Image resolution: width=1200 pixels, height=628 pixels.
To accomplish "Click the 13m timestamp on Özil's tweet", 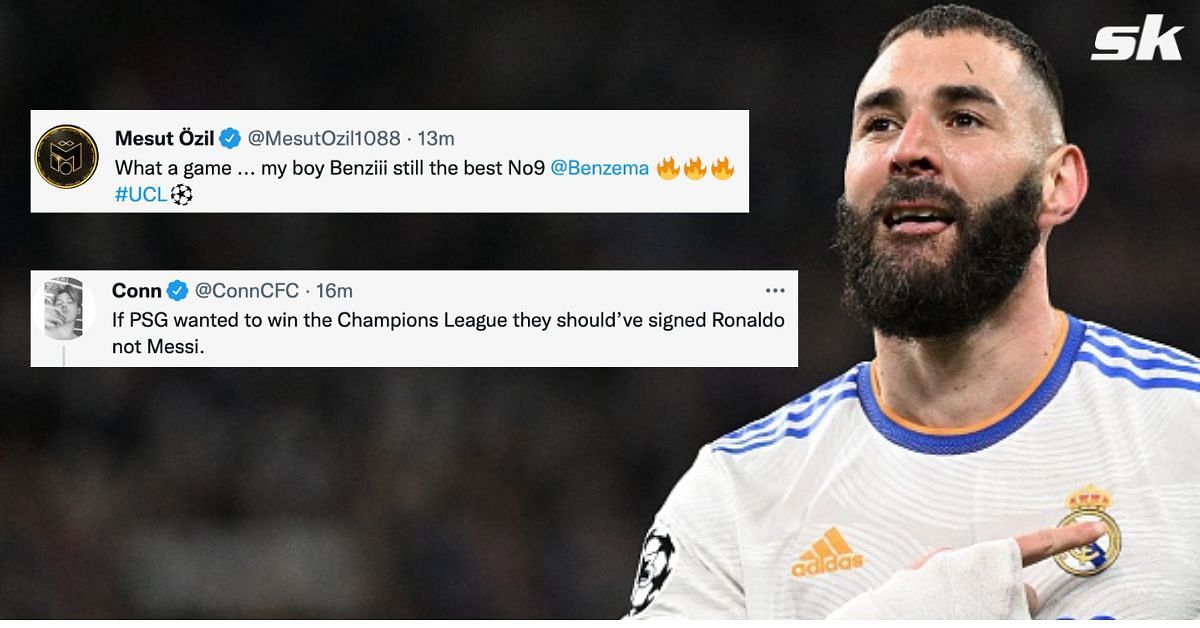I will (x=437, y=138).
